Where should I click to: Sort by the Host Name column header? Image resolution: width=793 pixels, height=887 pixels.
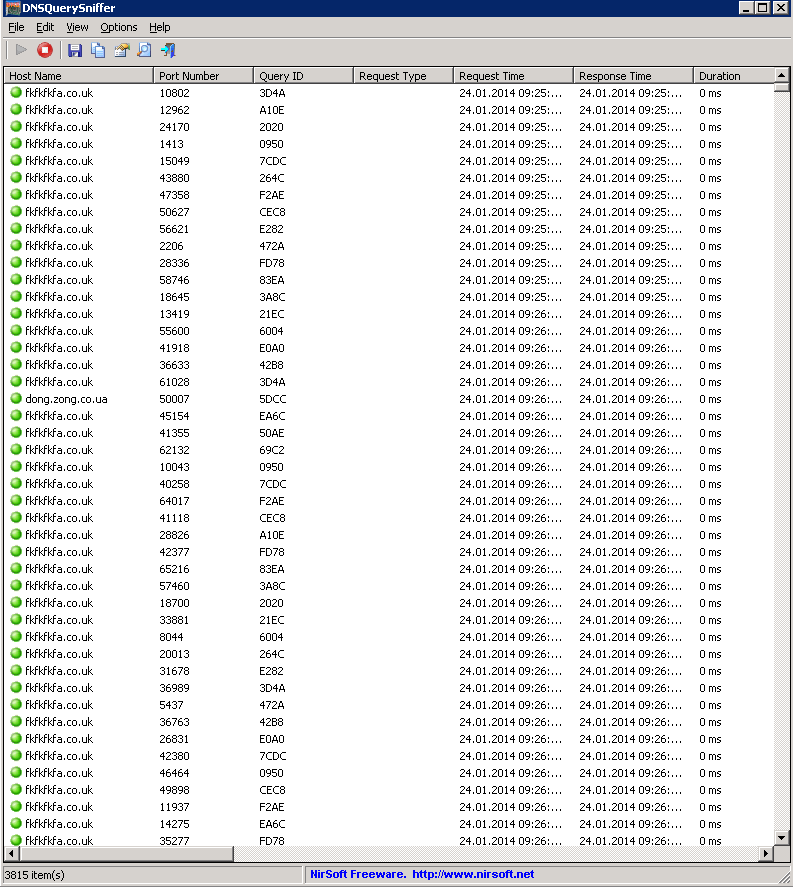(79, 76)
